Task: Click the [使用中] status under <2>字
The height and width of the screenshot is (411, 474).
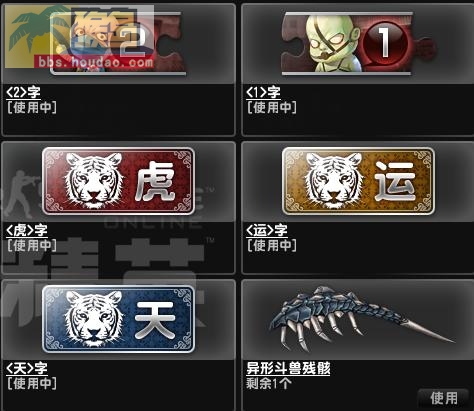Action: coord(32,107)
